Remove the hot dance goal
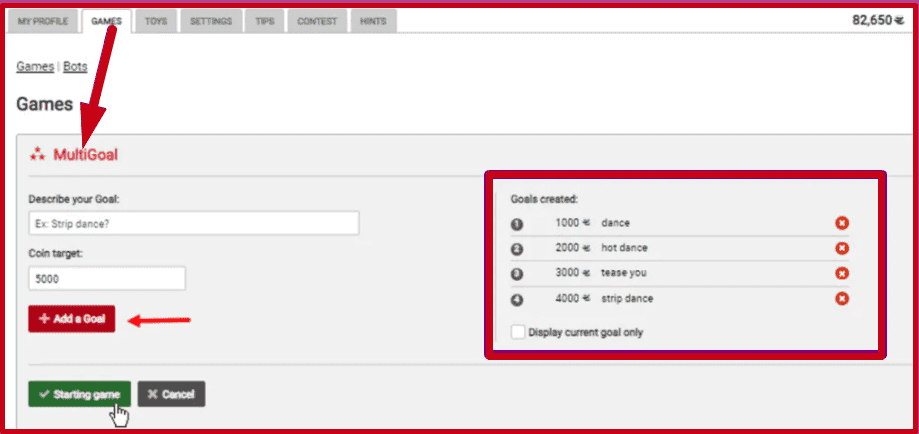This screenshot has width=919, height=434. tap(842, 248)
